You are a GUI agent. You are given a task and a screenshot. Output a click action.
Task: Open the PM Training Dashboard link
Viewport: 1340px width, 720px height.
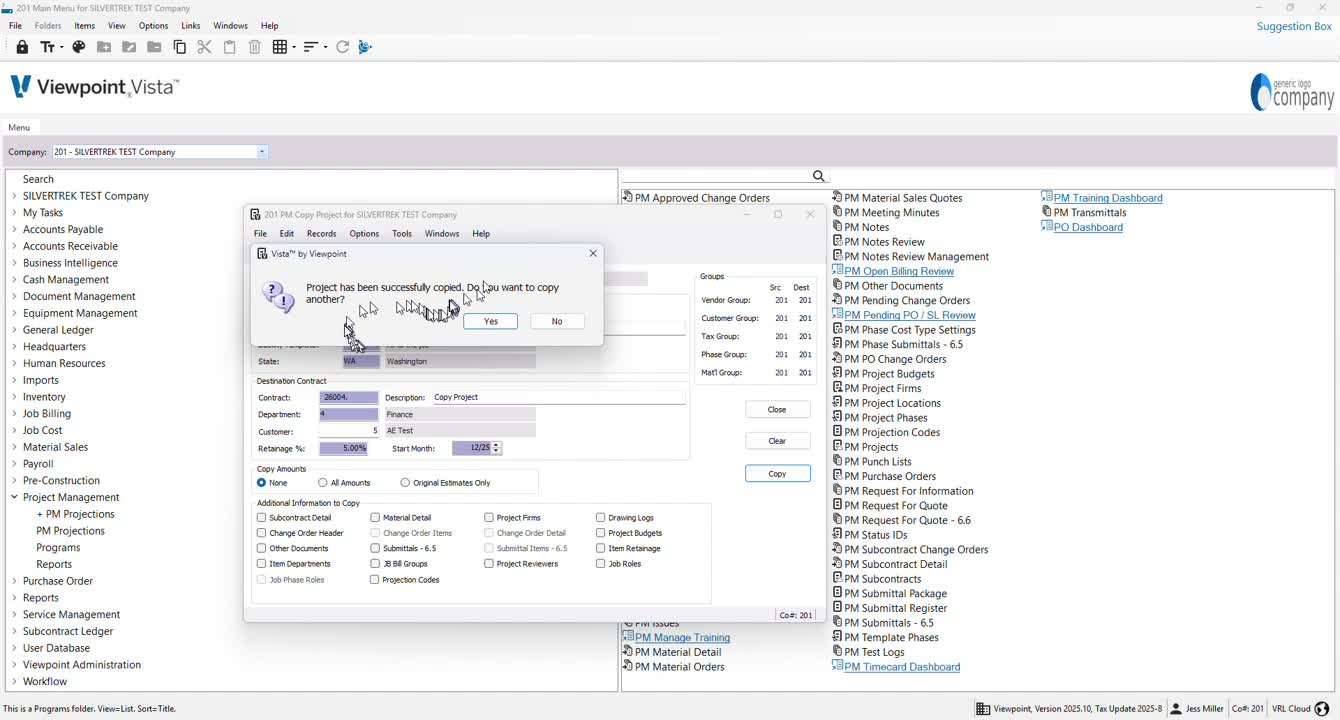(1107, 198)
